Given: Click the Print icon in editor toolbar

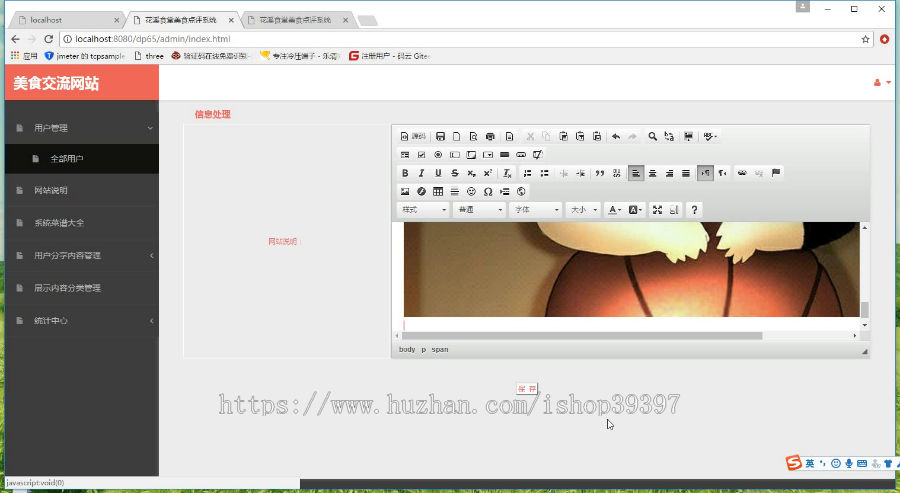Looking at the screenshot, I should pos(490,137).
